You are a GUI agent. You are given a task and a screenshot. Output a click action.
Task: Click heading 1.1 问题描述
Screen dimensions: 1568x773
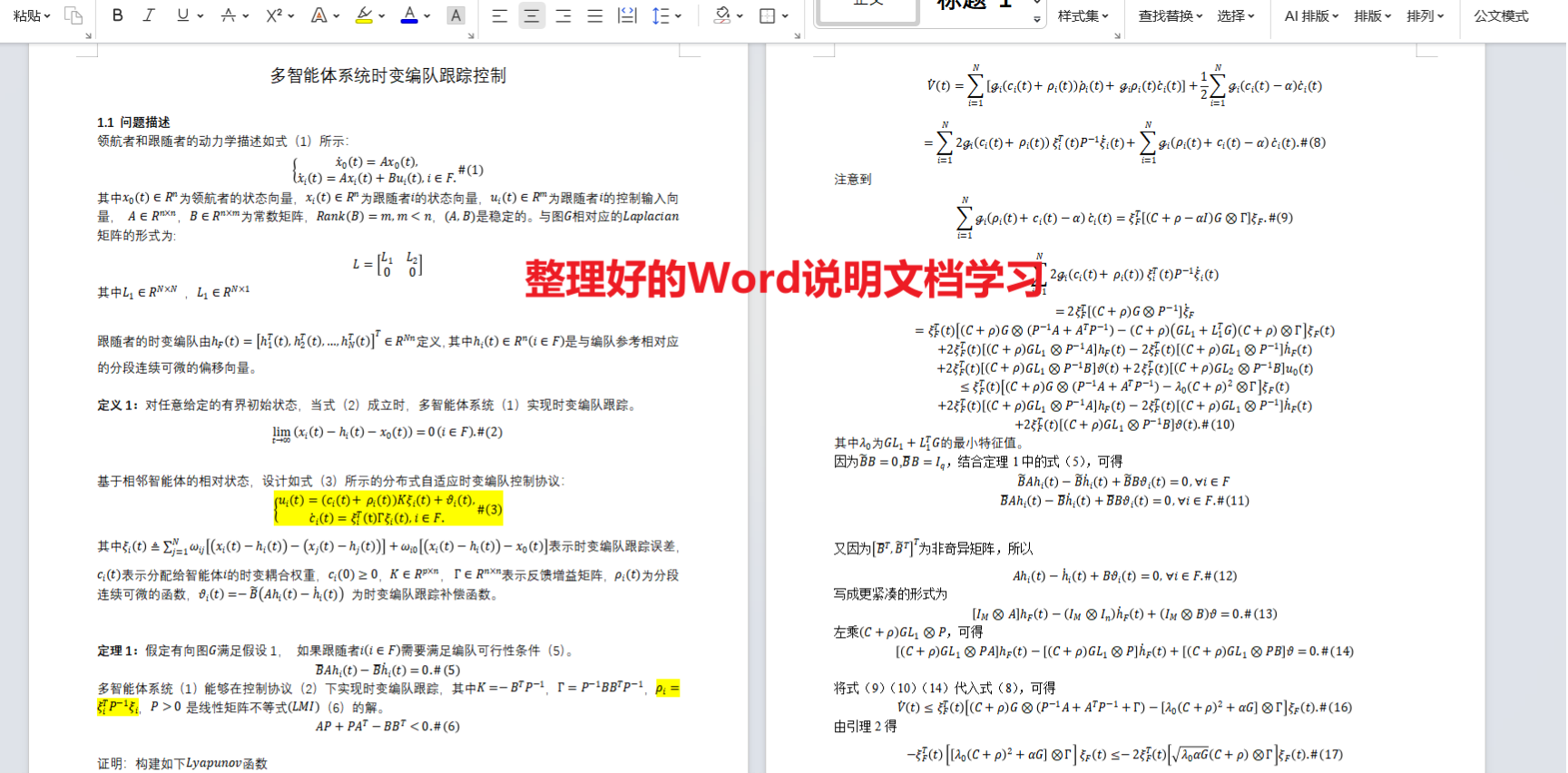click(x=133, y=122)
